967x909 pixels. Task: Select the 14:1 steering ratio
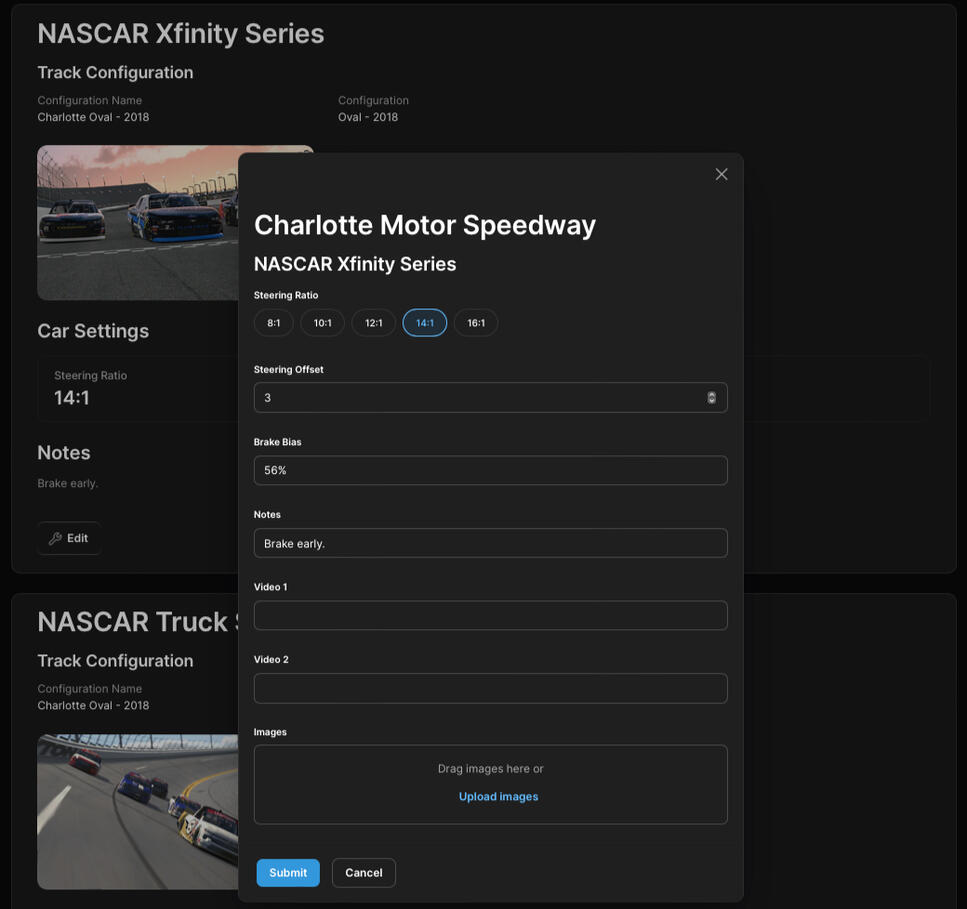(425, 323)
